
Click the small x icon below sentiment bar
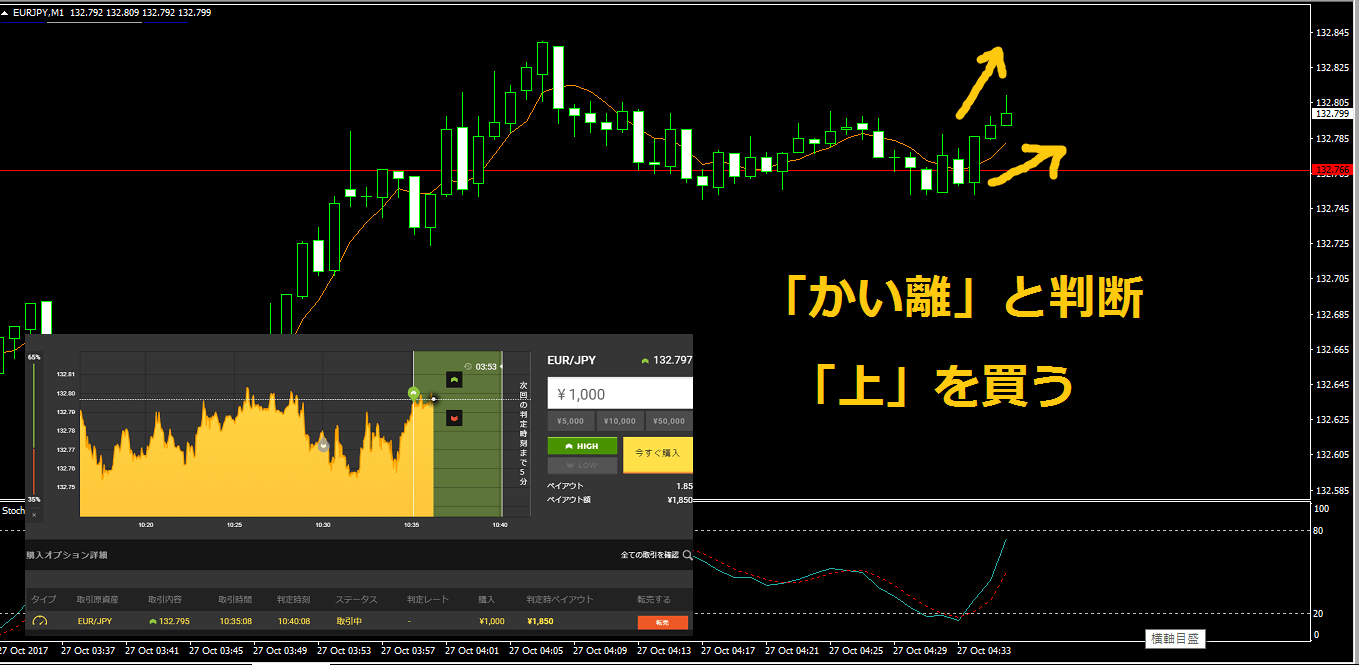[33, 515]
